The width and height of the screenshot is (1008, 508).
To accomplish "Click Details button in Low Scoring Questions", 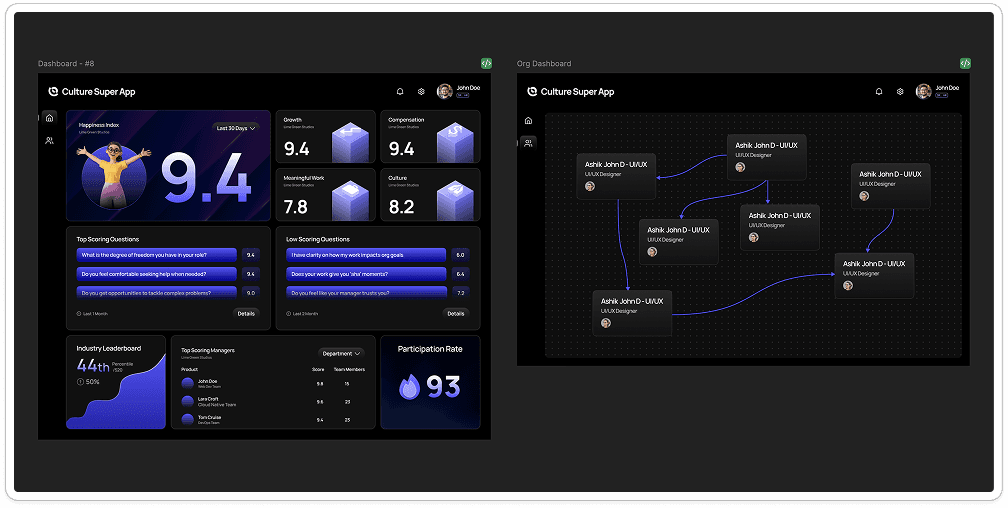I will tap(456, 313).
